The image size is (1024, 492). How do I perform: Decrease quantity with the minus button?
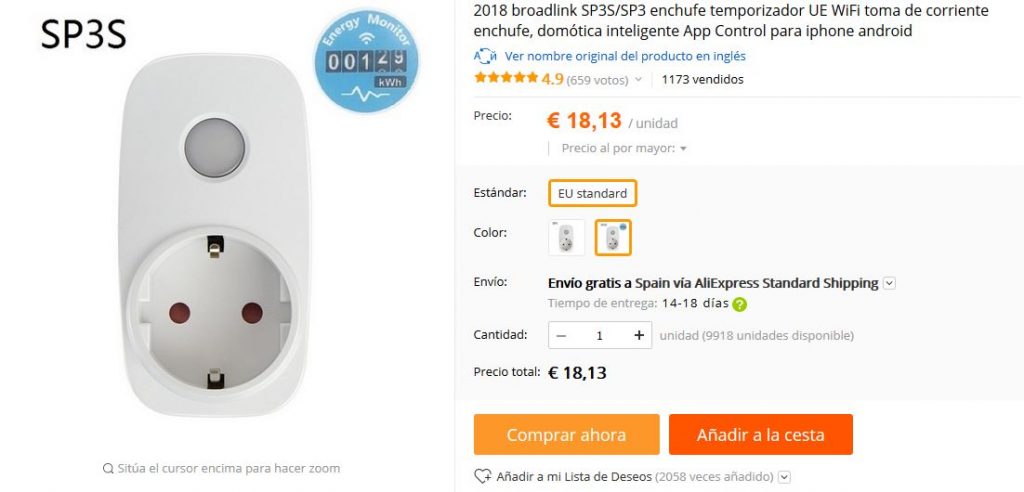click(561, 335)
